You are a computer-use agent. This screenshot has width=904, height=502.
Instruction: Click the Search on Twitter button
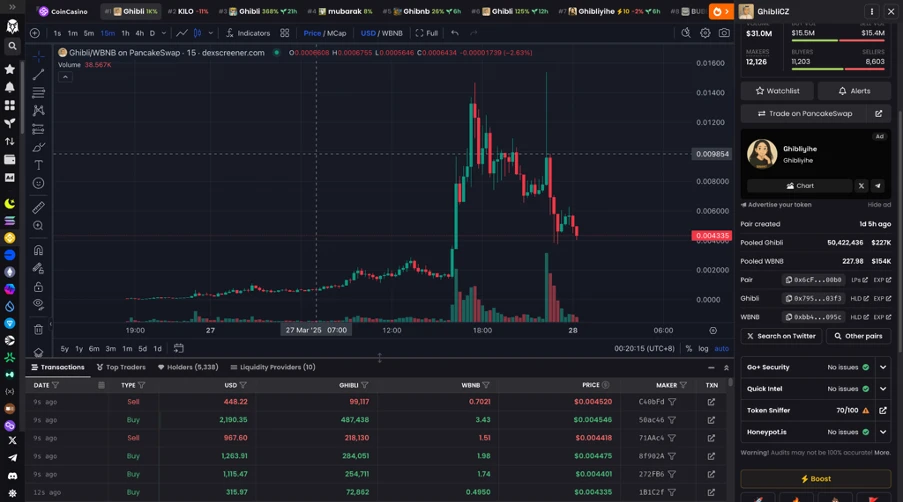click(781, 336)
